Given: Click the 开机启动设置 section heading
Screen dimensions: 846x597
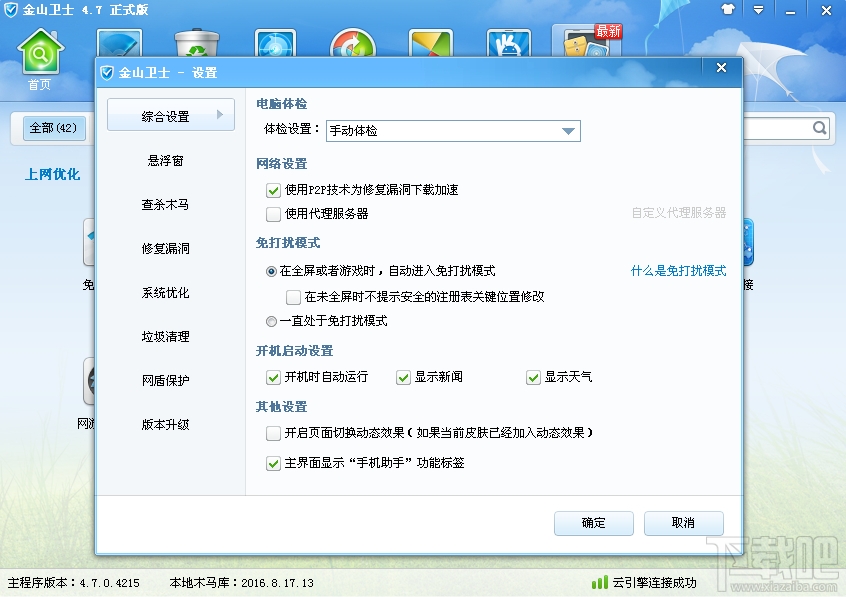Looking at the screenshot, I should [x=295, y=351].
